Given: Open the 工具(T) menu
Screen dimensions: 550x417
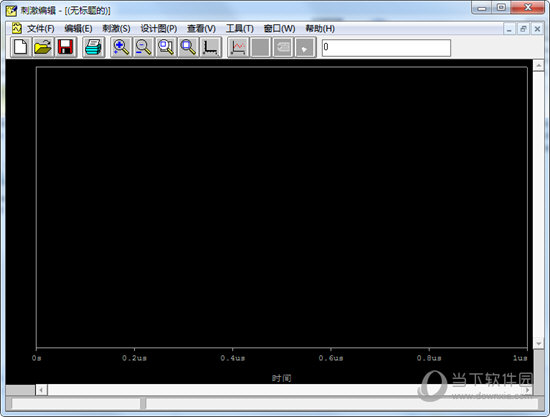Looking at the screenshot, I should pyautogui.click(x=240, y=28).
